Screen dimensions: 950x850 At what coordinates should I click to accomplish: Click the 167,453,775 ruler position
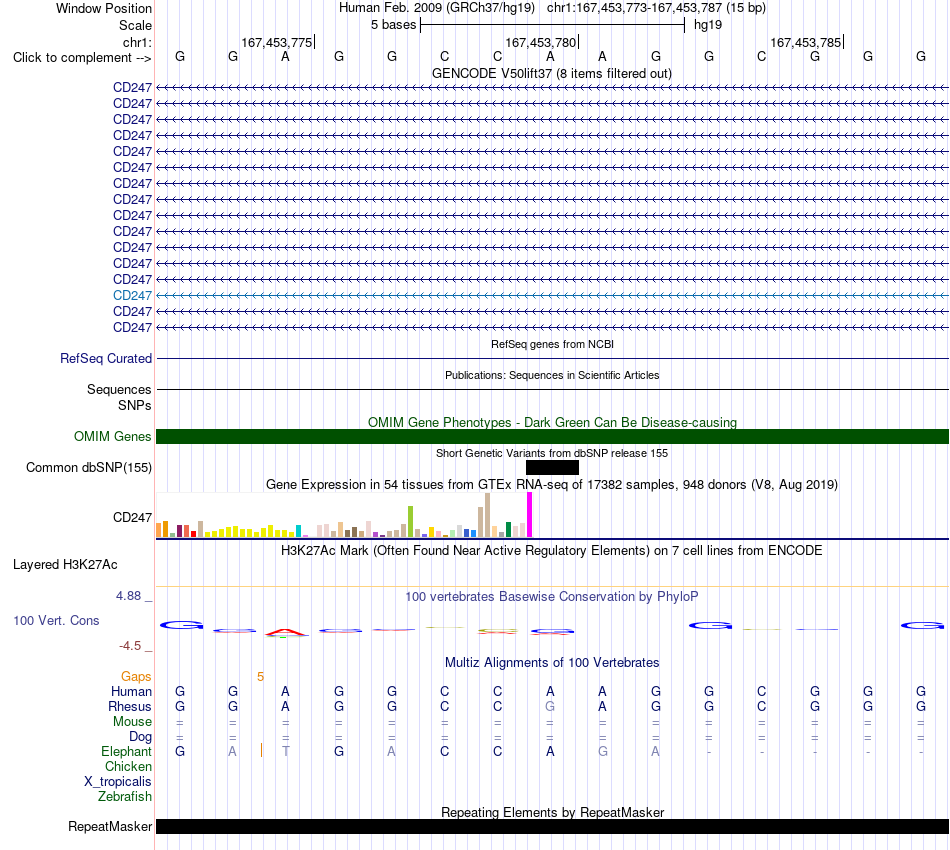(x=277, y=42)
